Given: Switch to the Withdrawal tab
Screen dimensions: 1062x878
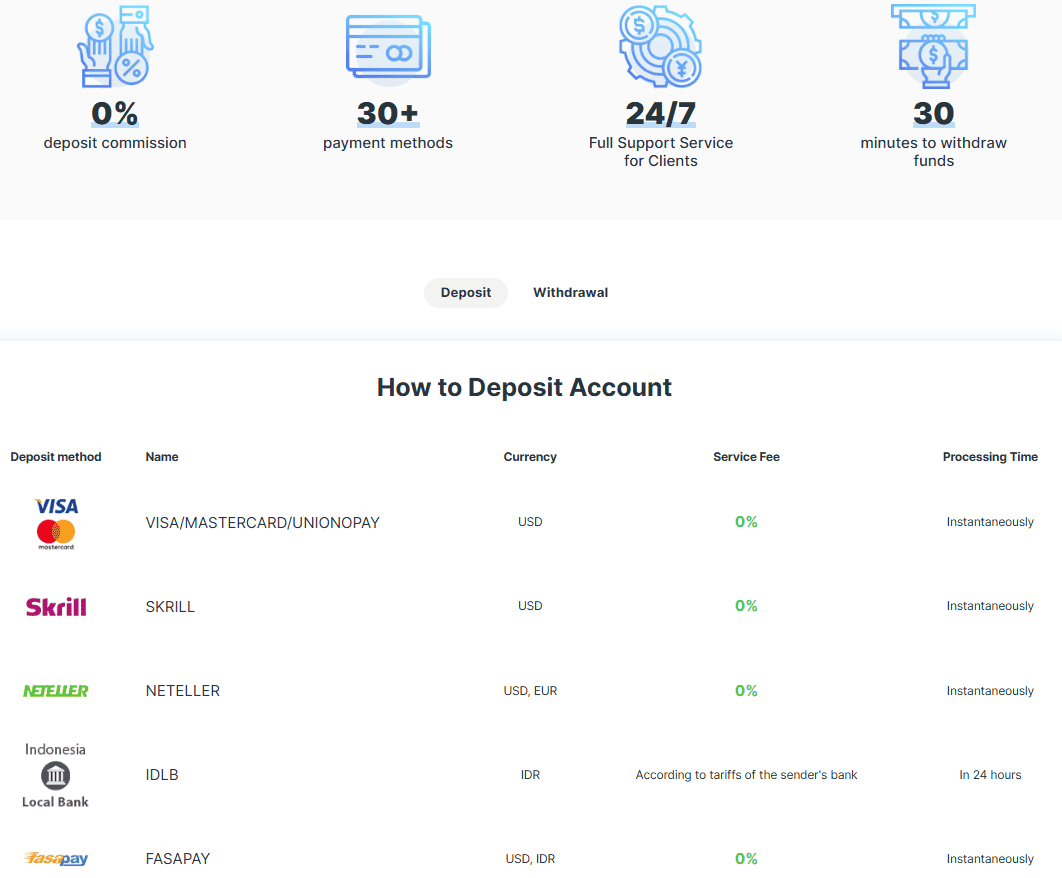Looking at the screenshot, I should (570, 293).
